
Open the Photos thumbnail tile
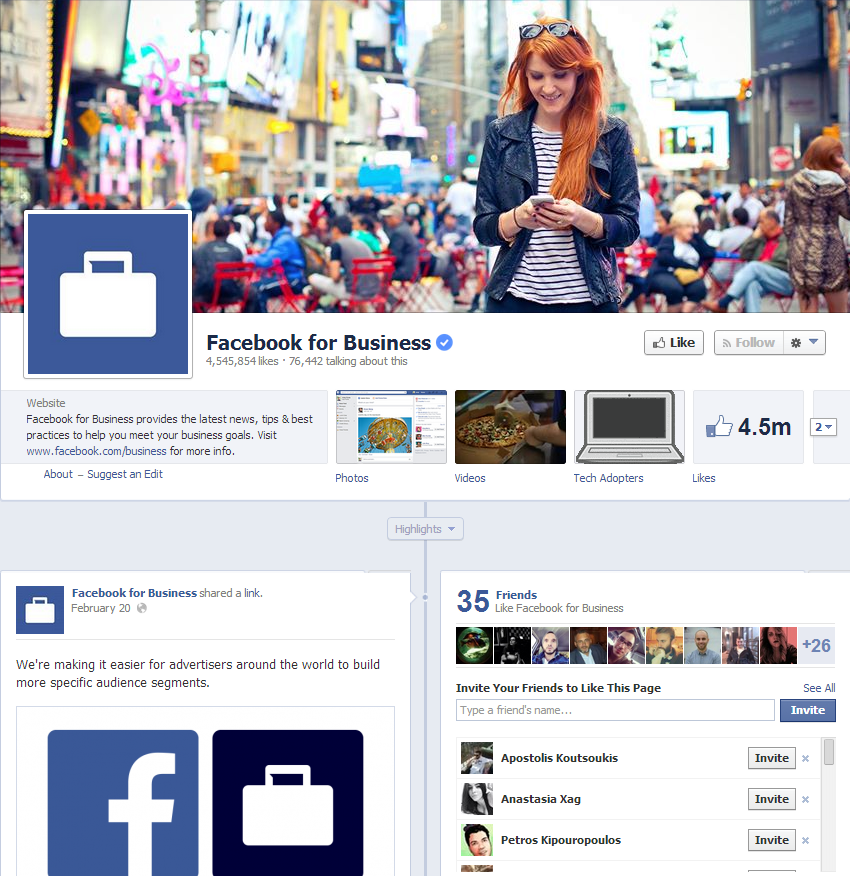pyautogui.click(x=391, y=427)
